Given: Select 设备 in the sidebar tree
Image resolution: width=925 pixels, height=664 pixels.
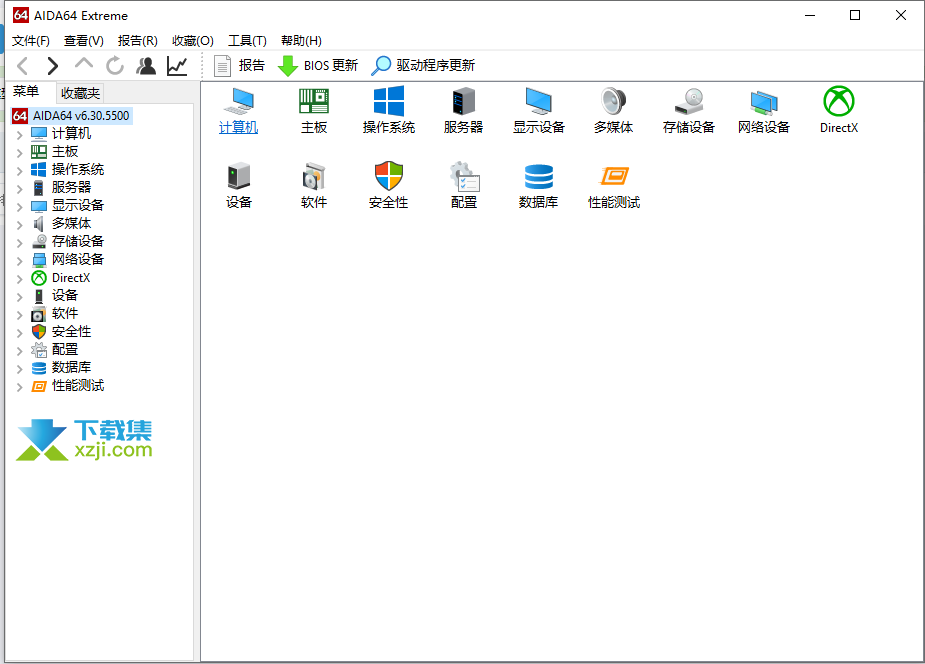Looking at the screenshot, I should [65, 295].
